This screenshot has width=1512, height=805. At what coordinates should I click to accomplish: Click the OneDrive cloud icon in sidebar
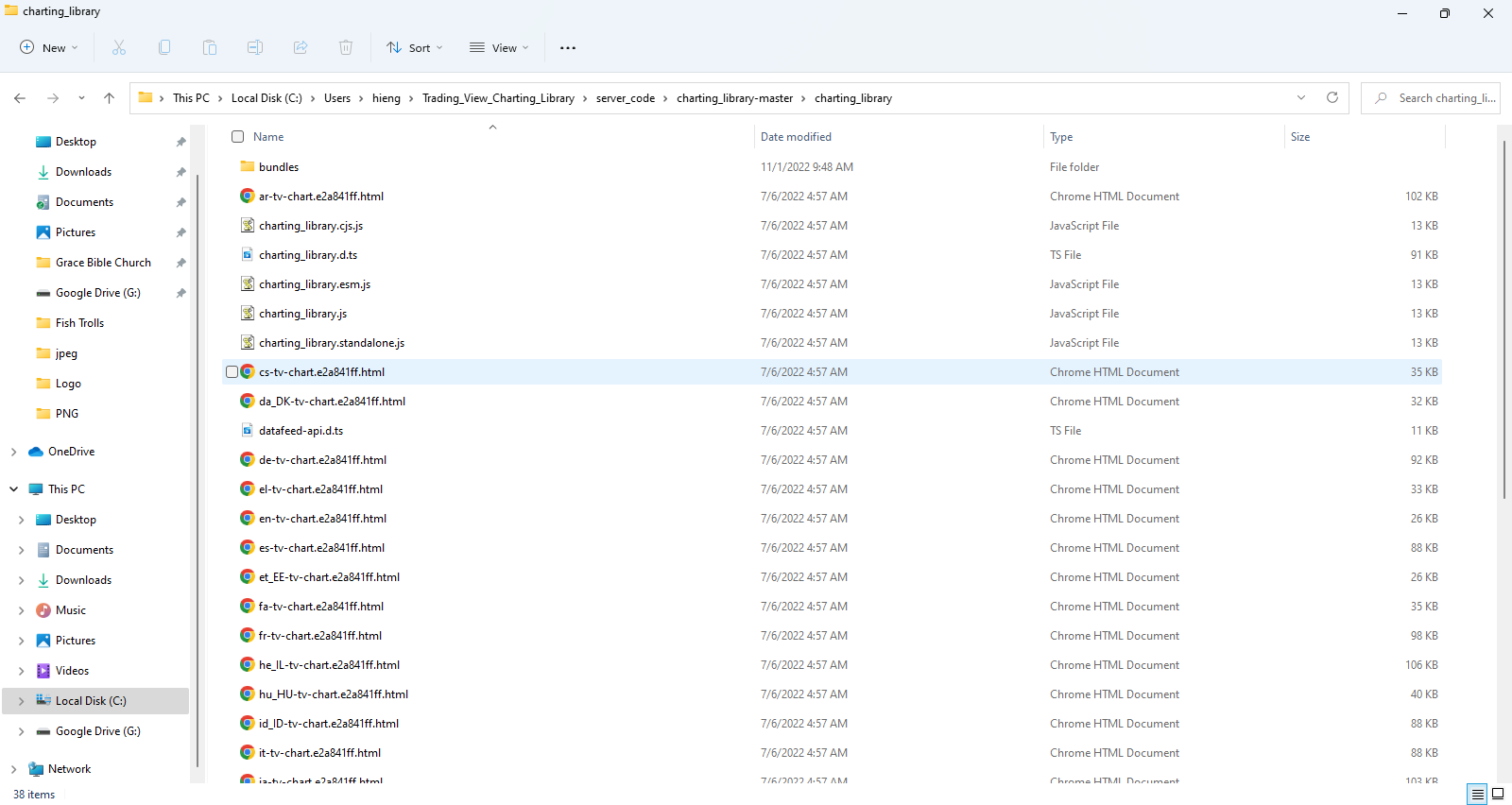(x=36, y=452)
